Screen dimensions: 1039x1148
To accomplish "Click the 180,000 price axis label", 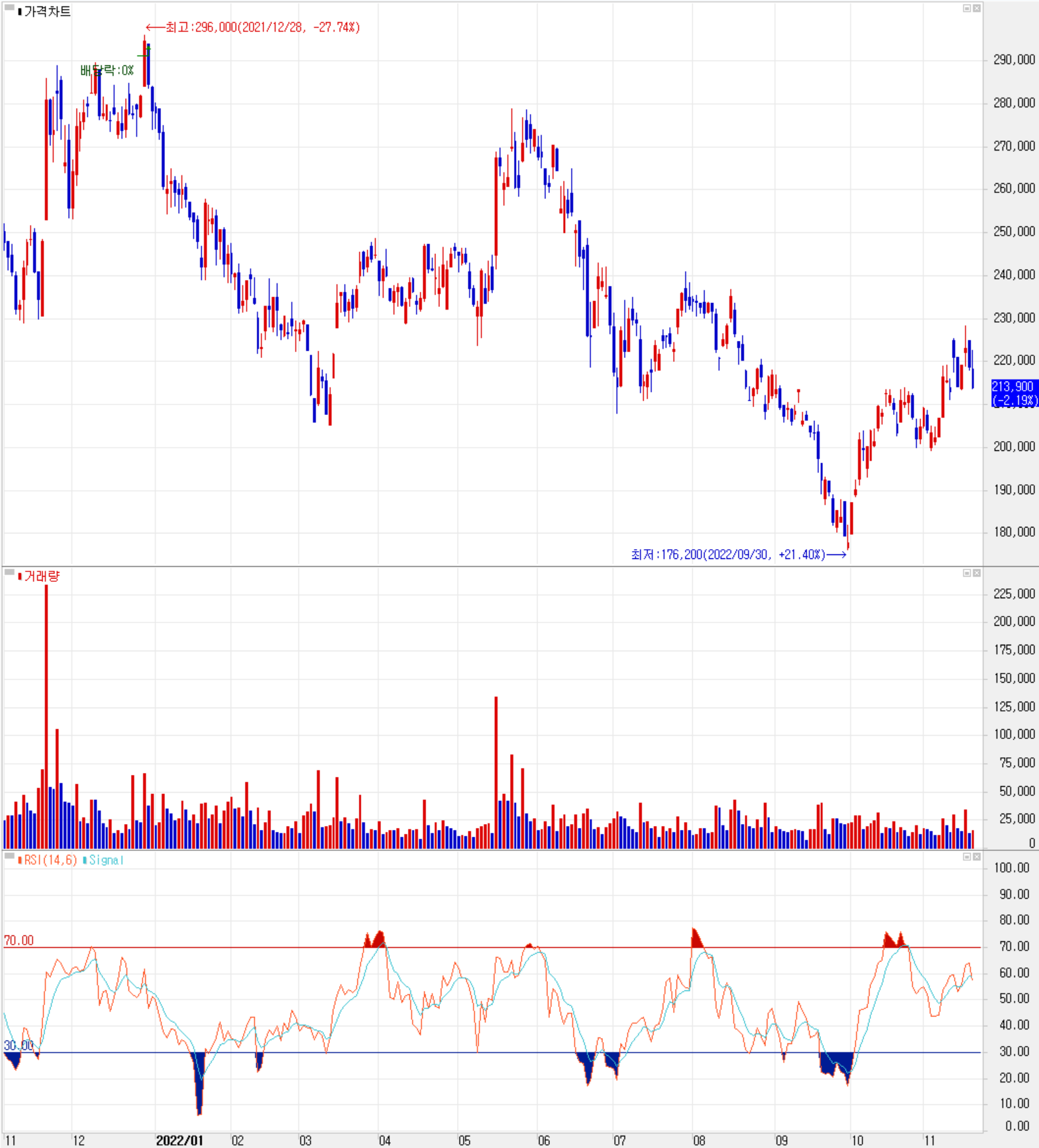I will (1014, 532).
